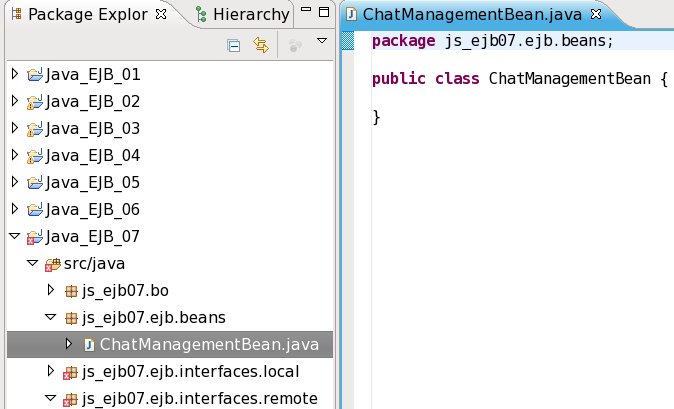Click the js_ejb07.bo package icon
Viewport: 674px width, 409px height.
[x=71, y=291]
